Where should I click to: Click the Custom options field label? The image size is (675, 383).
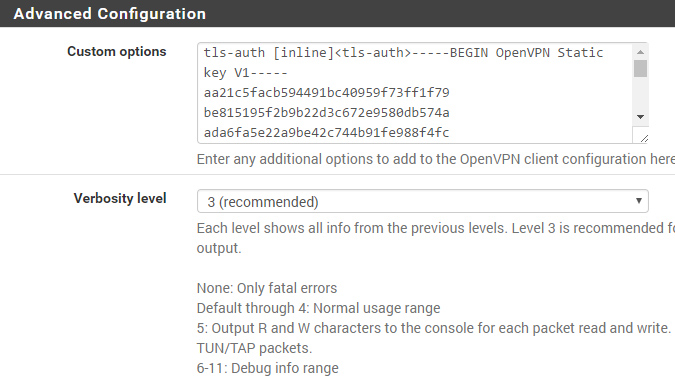click(117, 52)
